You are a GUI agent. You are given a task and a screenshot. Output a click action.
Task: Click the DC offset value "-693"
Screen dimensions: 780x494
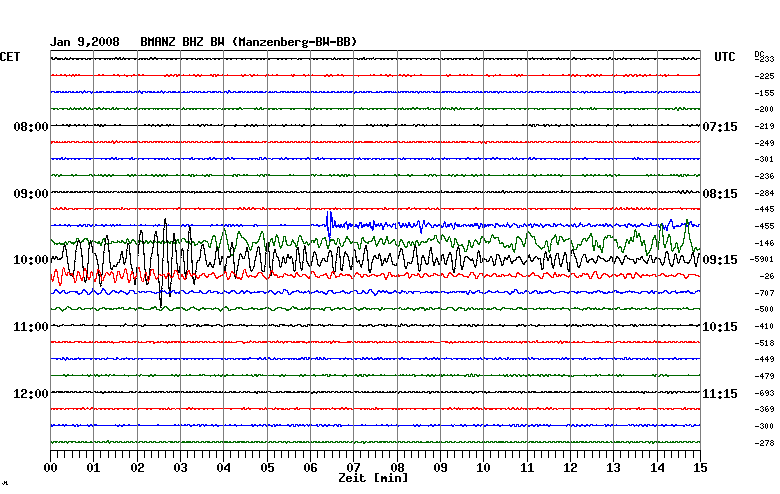pyautogui.click(x=765, y=393)
